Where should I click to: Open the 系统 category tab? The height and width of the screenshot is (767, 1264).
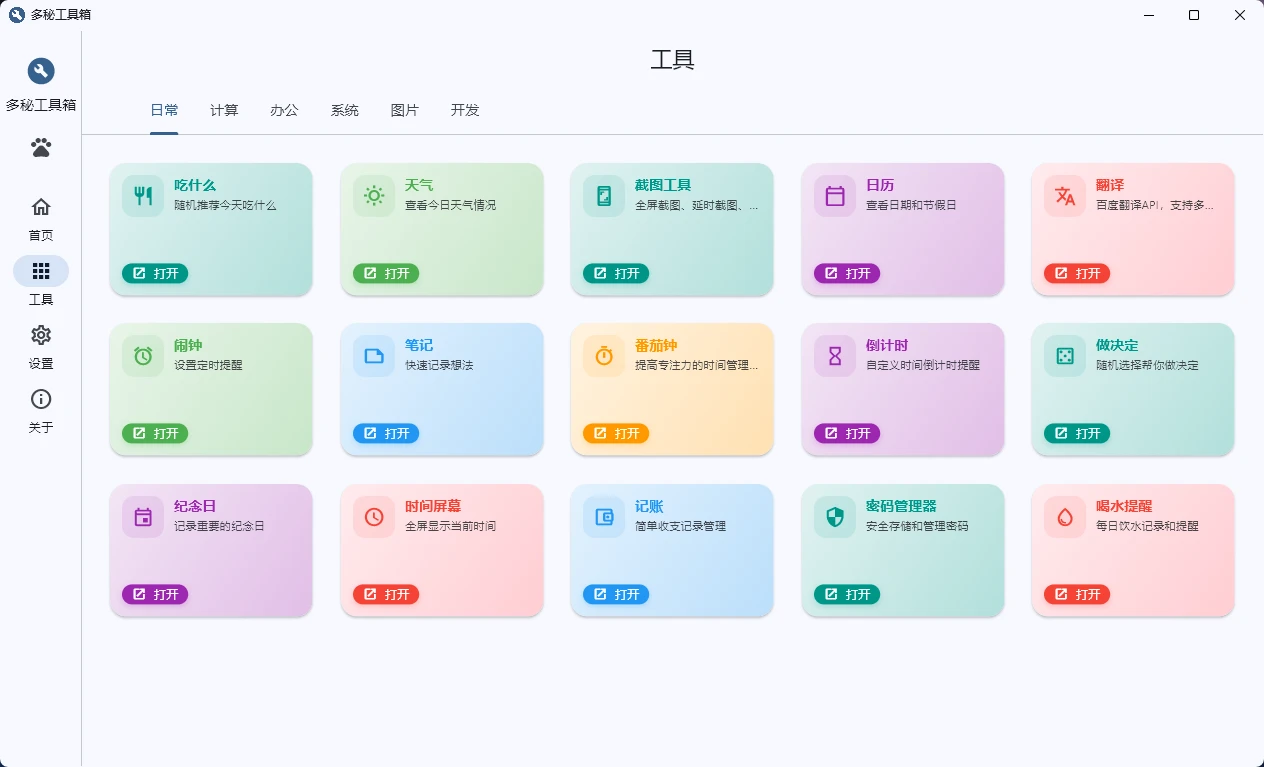point(344,111)
